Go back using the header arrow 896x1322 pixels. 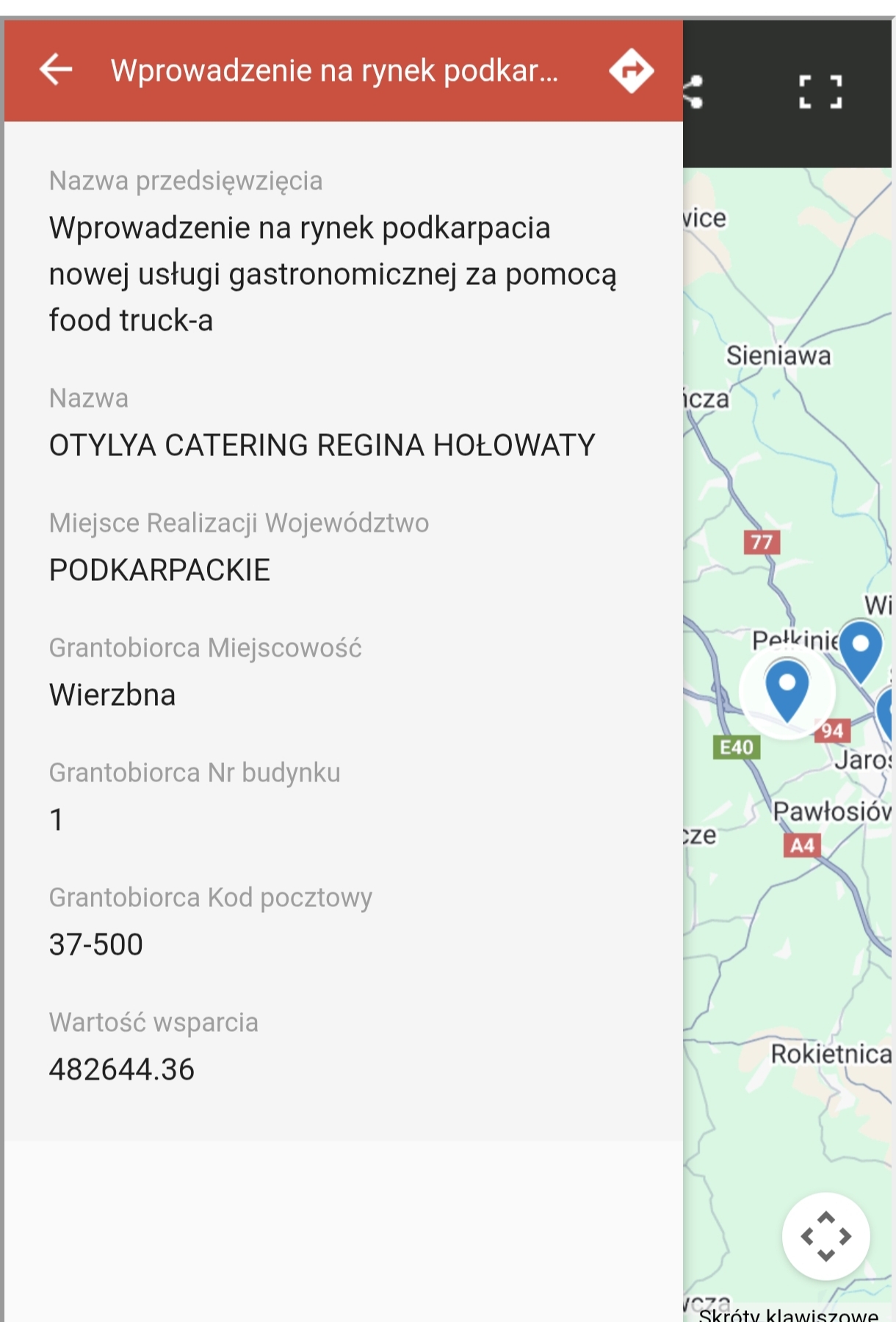pos(57,71)
